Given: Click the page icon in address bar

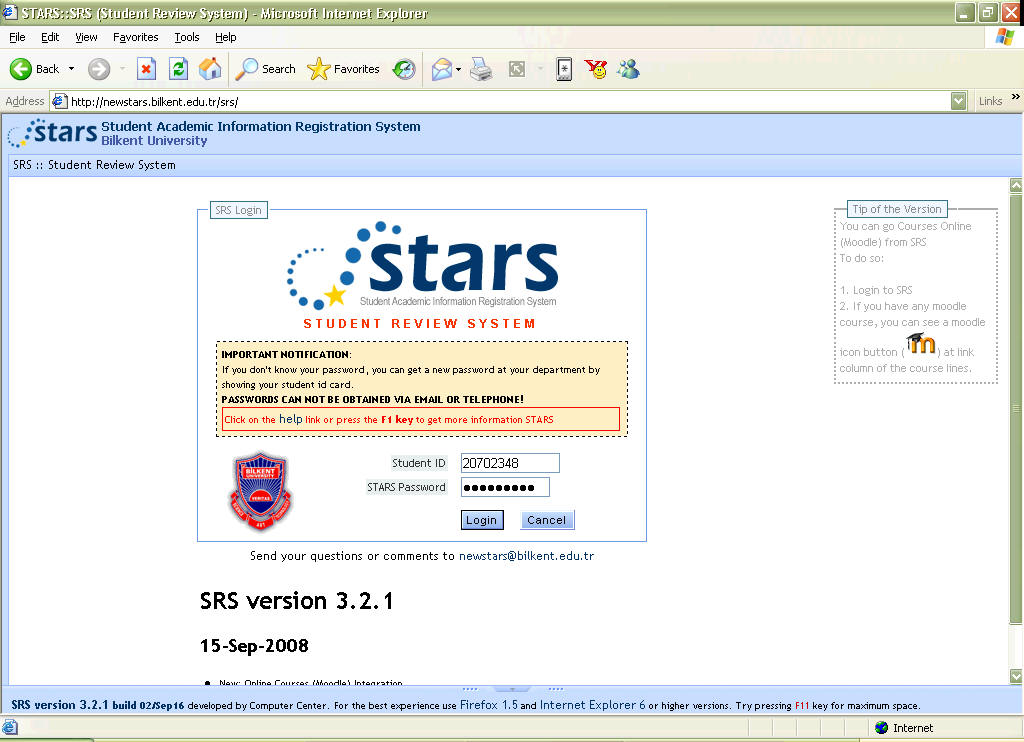Looking at the screenshot, I should point(59,101).
